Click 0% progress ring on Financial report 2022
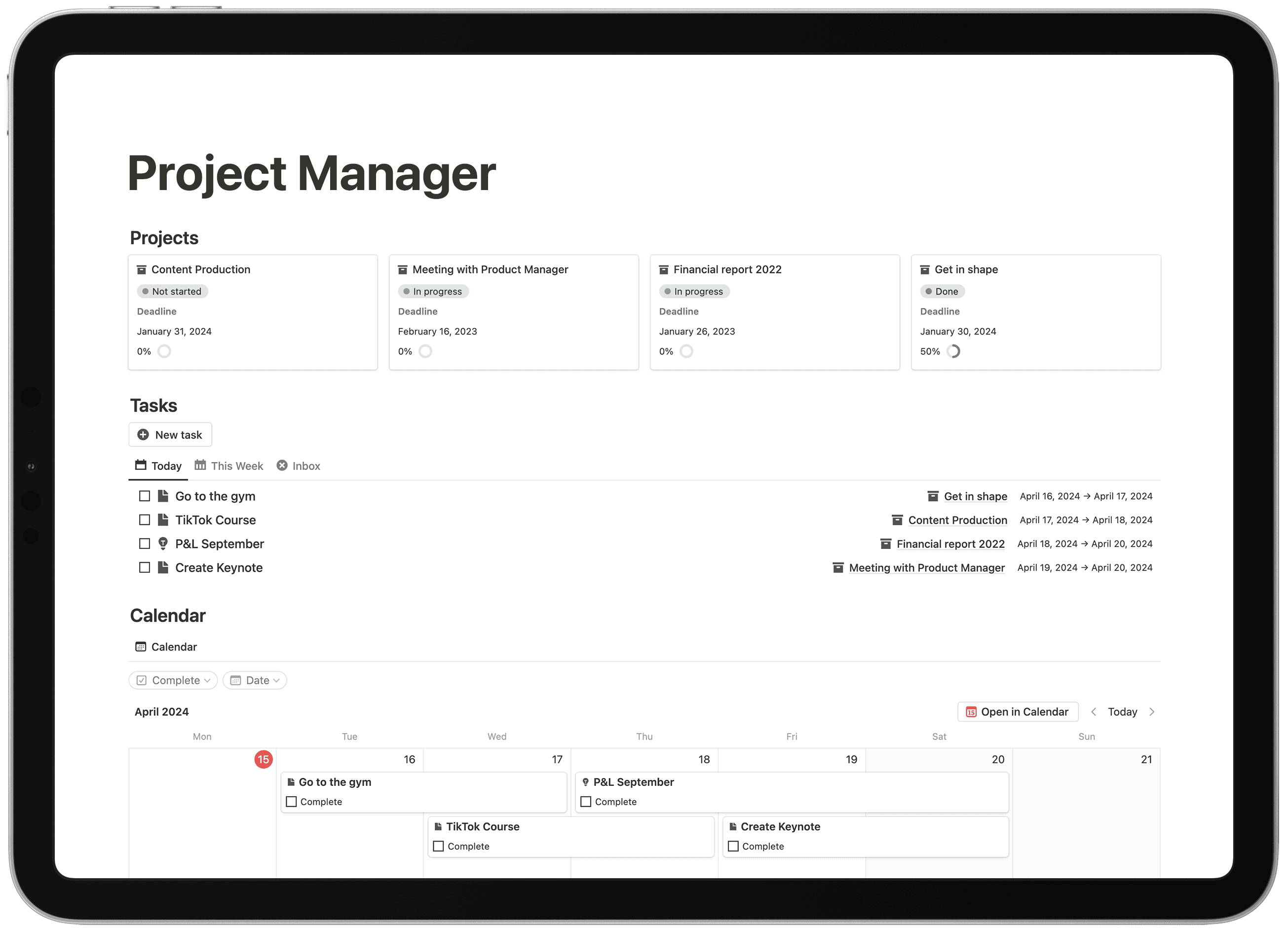Screen dimensions: 1288x933 [x=686, y=351]
